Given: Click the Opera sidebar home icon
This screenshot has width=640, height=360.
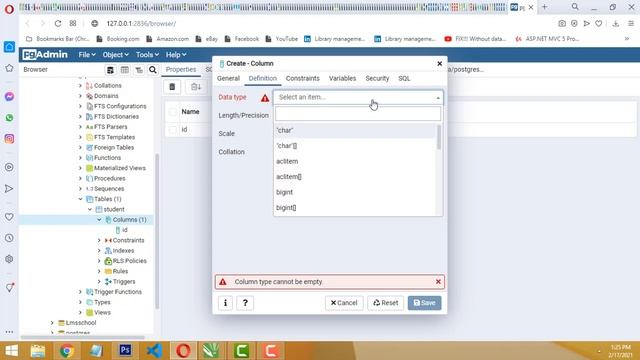Looking at the screenshot, I should [9, 47].
